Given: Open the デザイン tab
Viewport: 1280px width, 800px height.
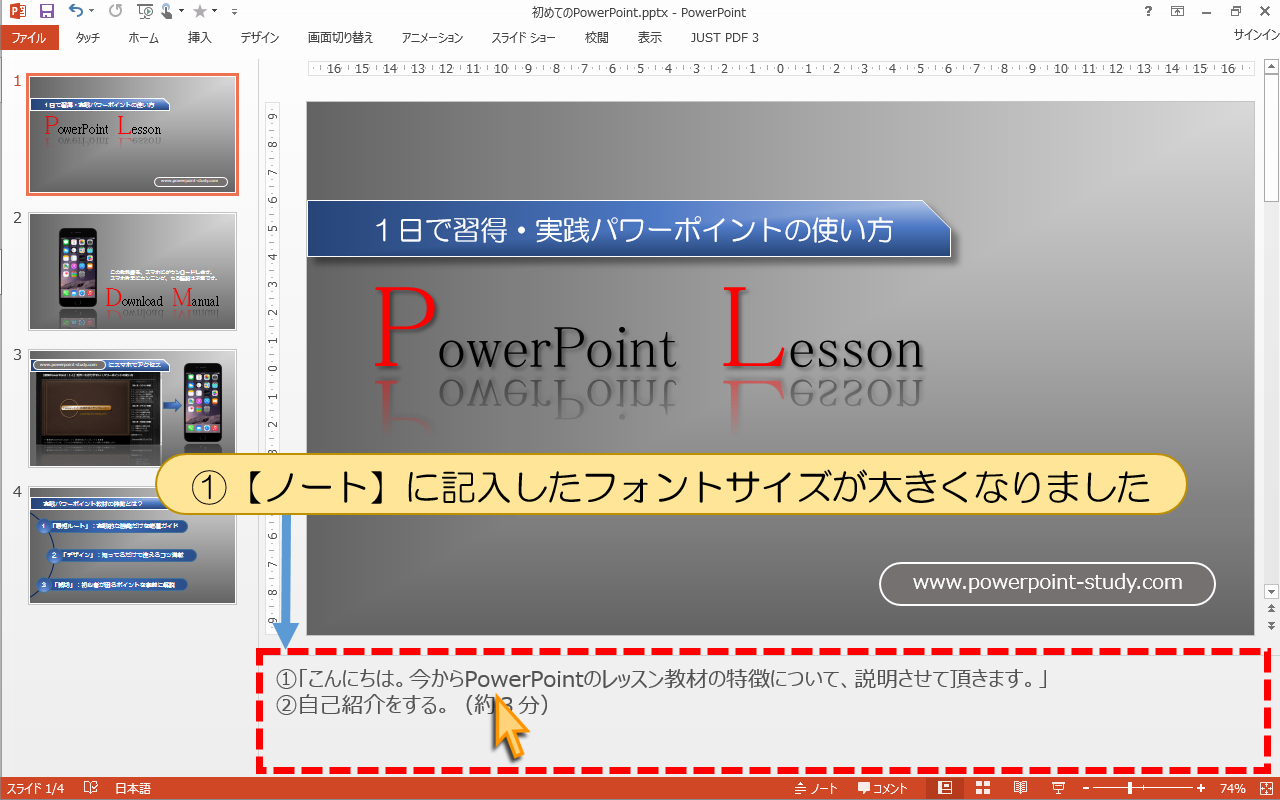Looking at the screenshot, I should (260, 38).
